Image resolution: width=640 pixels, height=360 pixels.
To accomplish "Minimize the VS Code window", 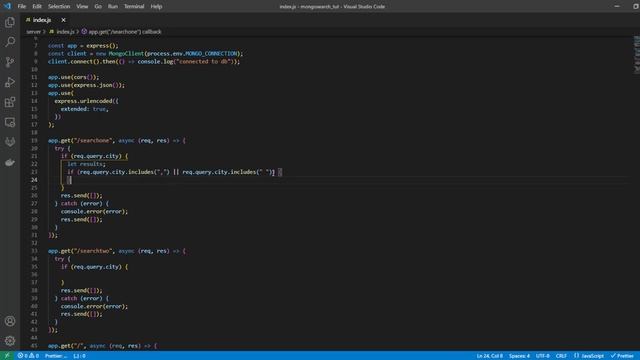I will [x=617, y=6].
